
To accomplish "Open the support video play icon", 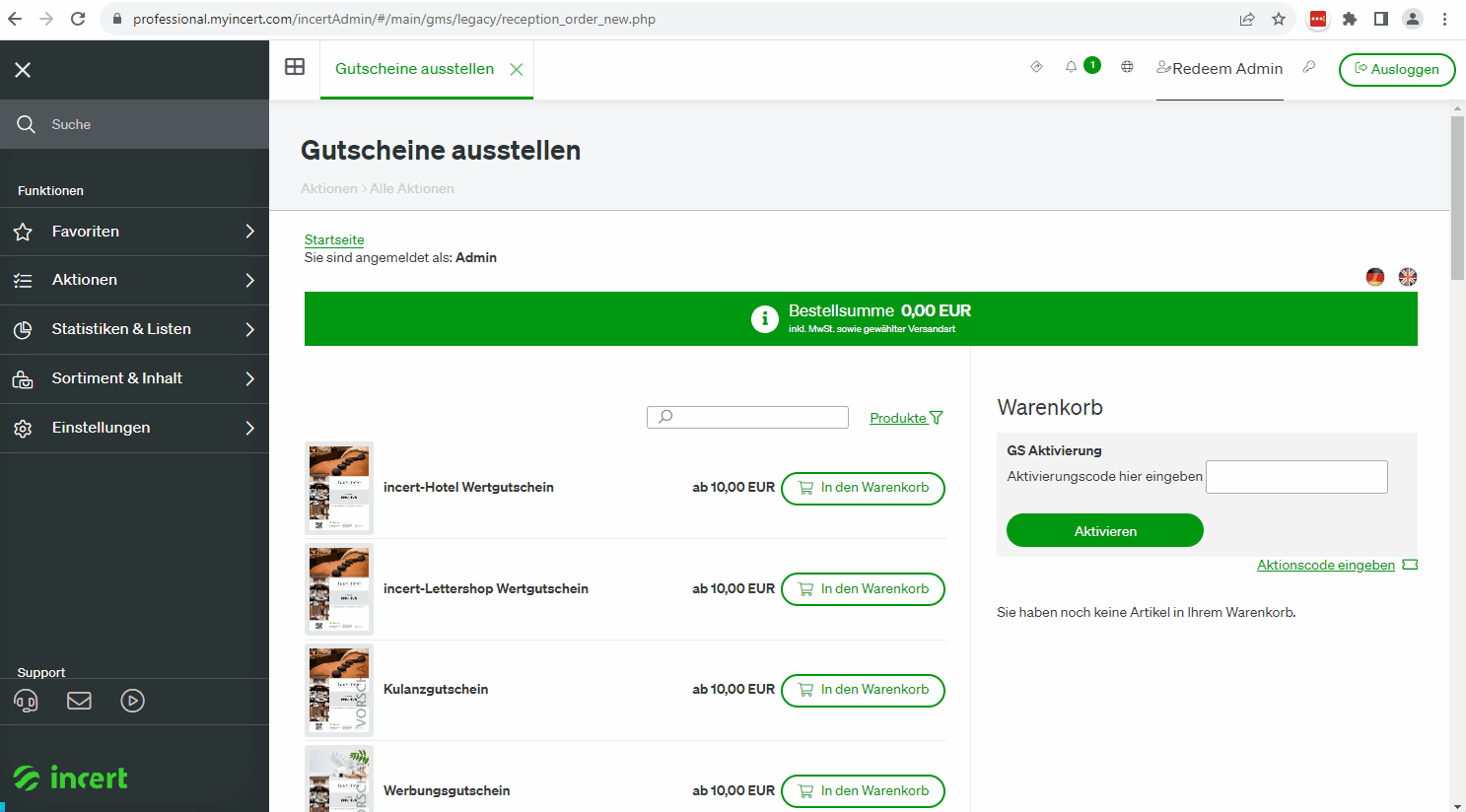I will pos(132,701).
